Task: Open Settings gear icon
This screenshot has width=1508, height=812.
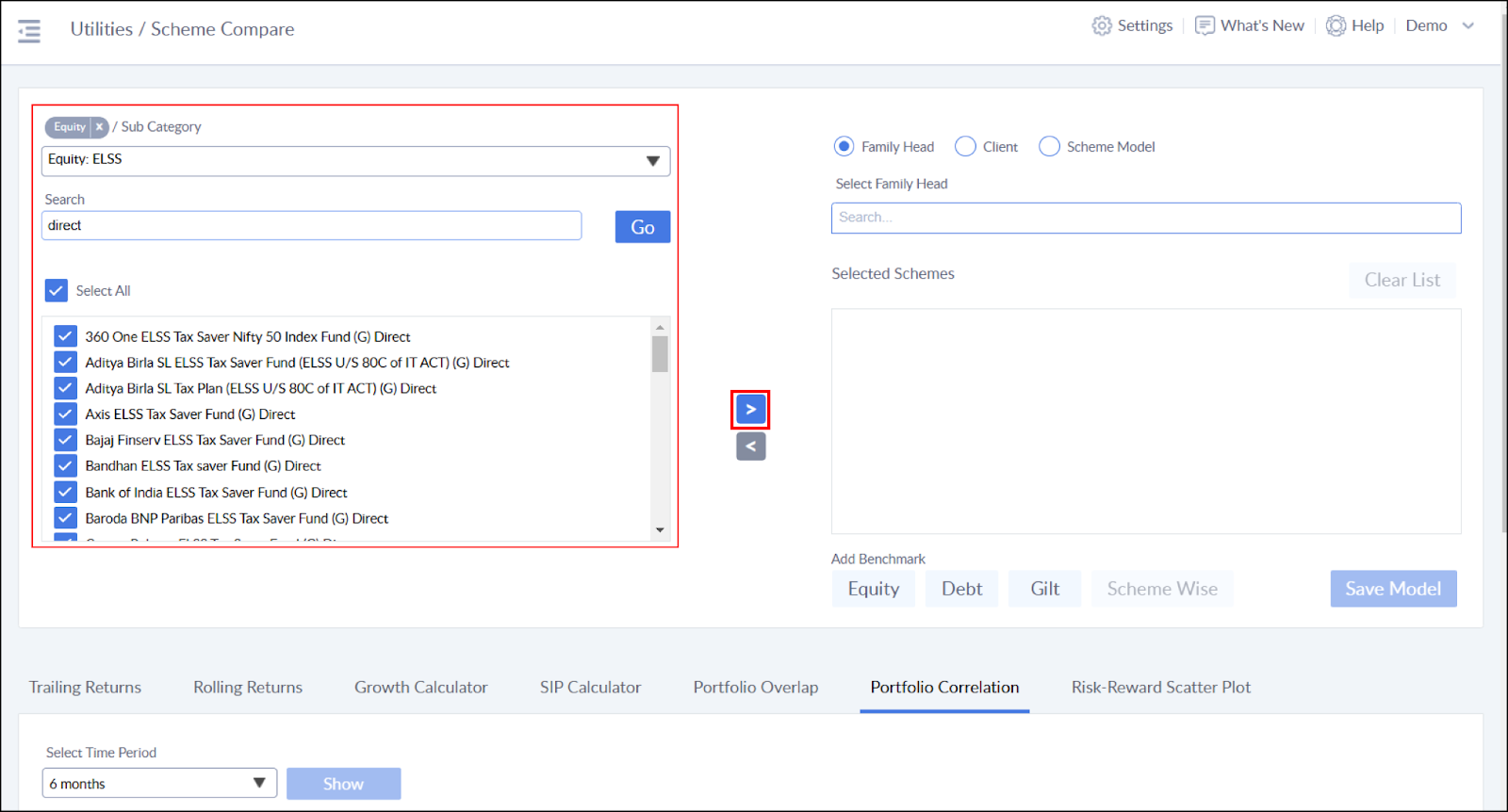Action: (x=1102, y=25)
